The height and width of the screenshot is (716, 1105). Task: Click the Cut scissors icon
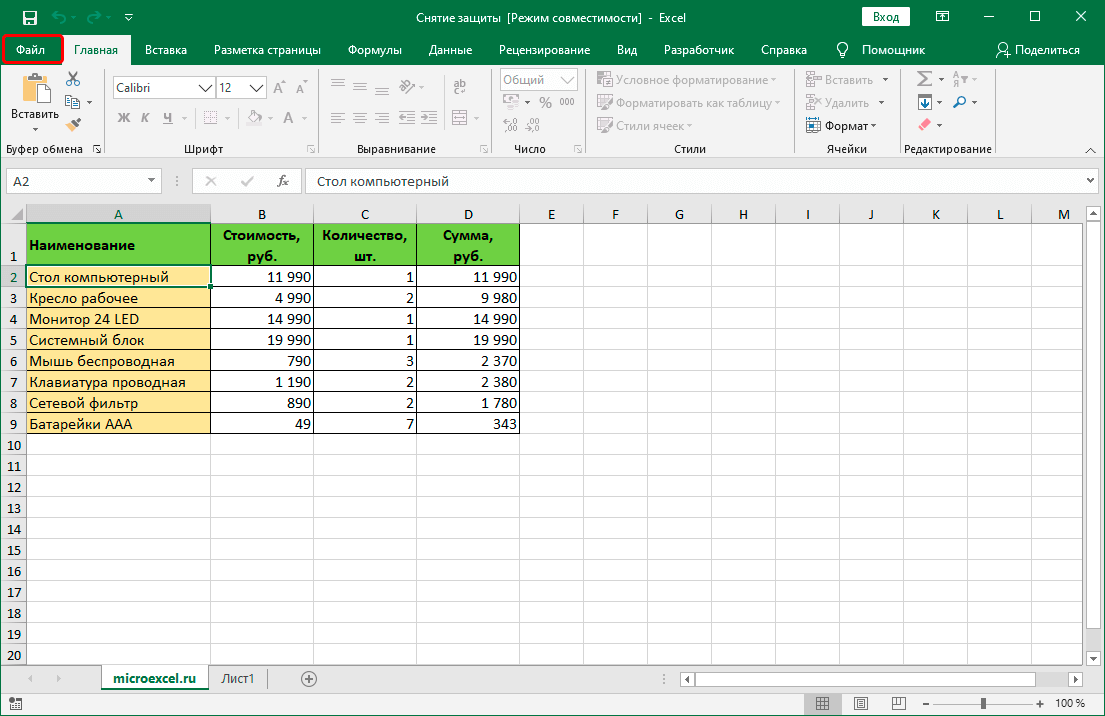pyautogui.click(x=72, y=79)
